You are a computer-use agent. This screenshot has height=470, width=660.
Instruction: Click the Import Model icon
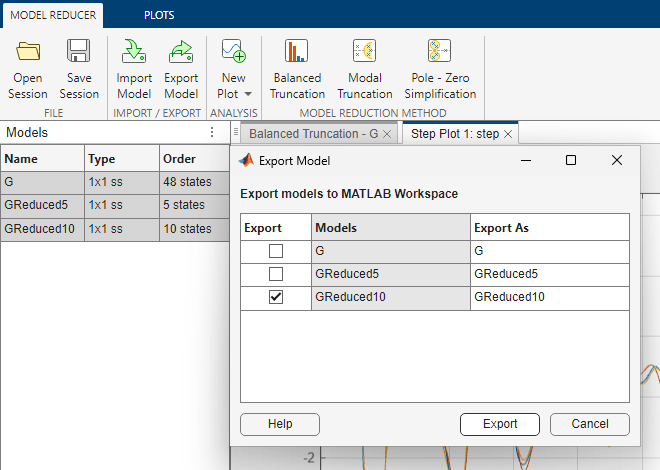click(134, 52)
